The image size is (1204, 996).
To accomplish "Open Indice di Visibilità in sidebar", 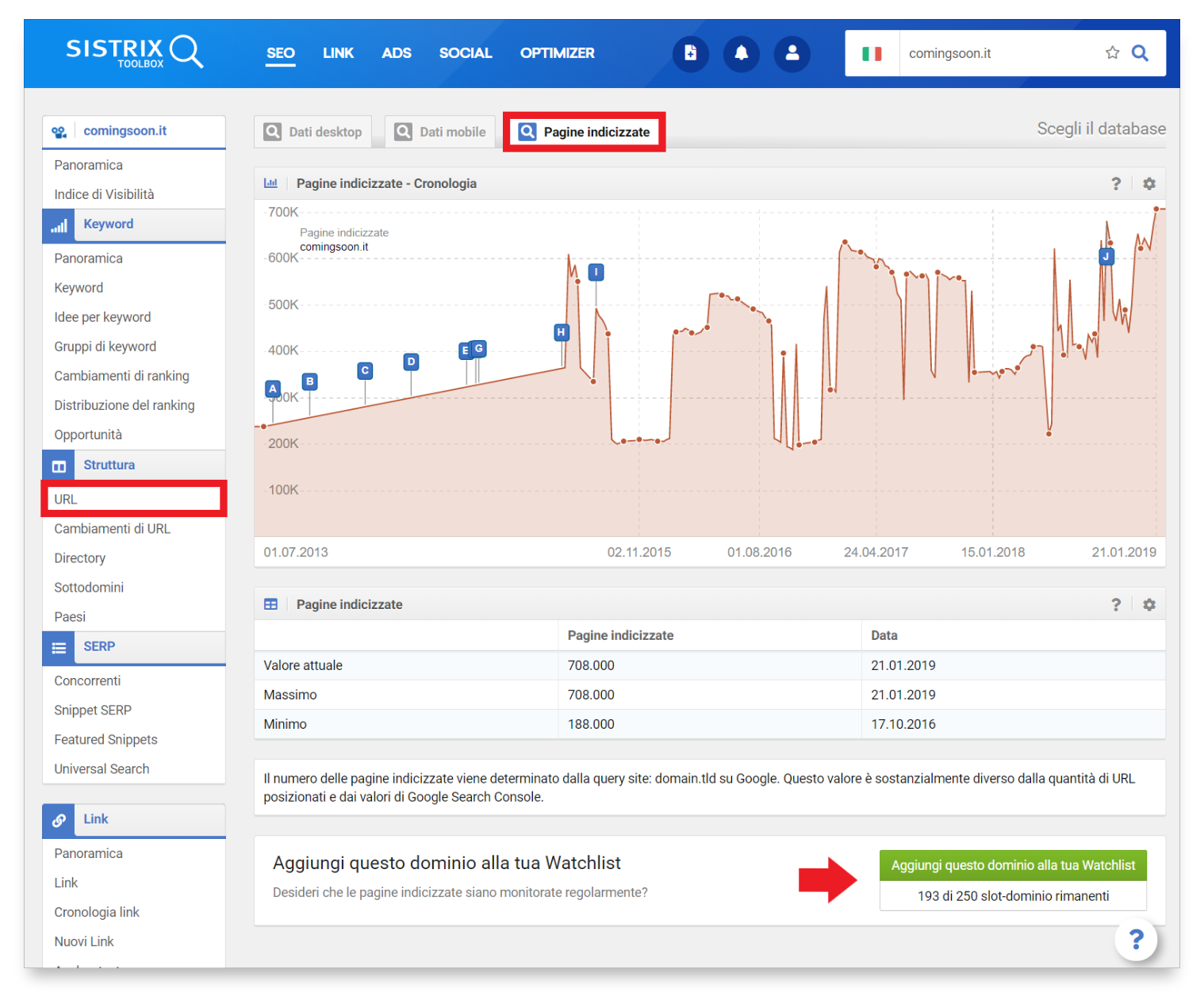I will point(104,194).
